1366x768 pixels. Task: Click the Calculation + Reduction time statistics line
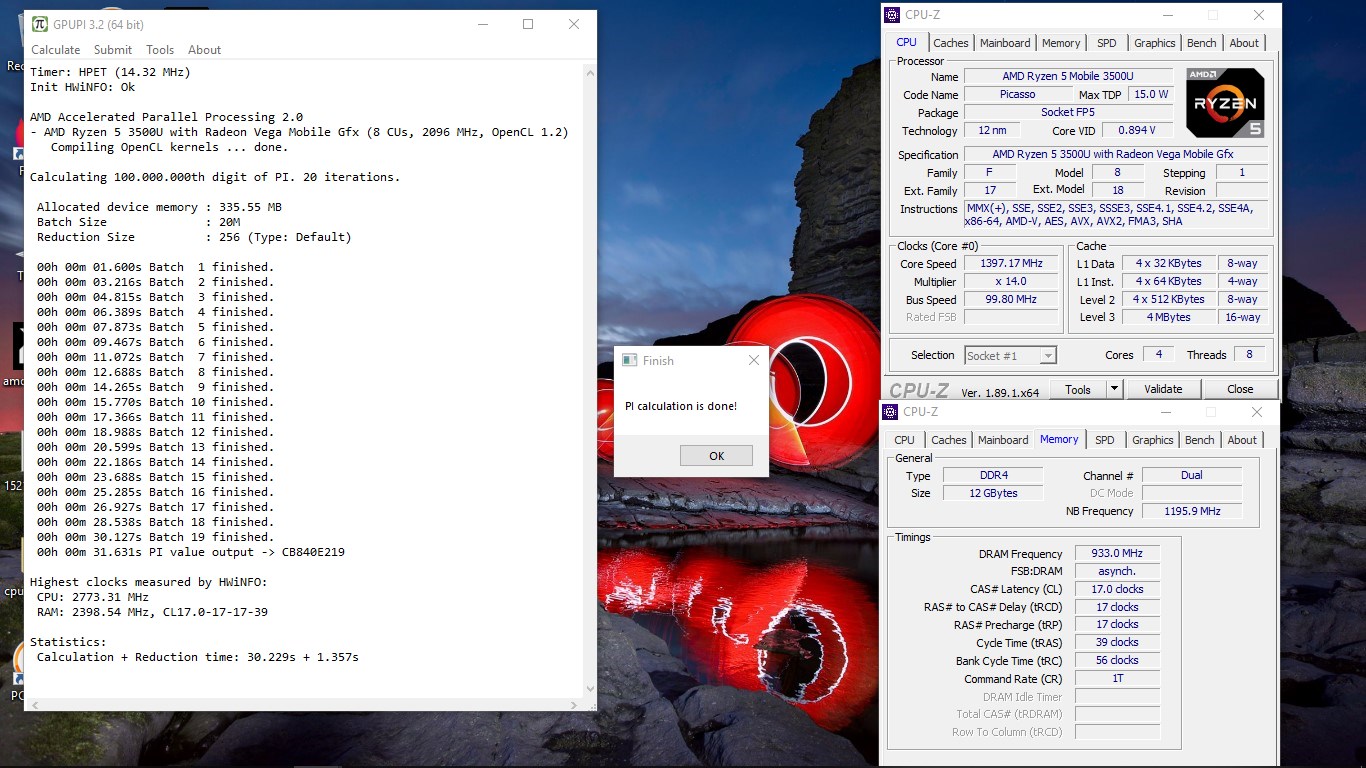point(197,657)
